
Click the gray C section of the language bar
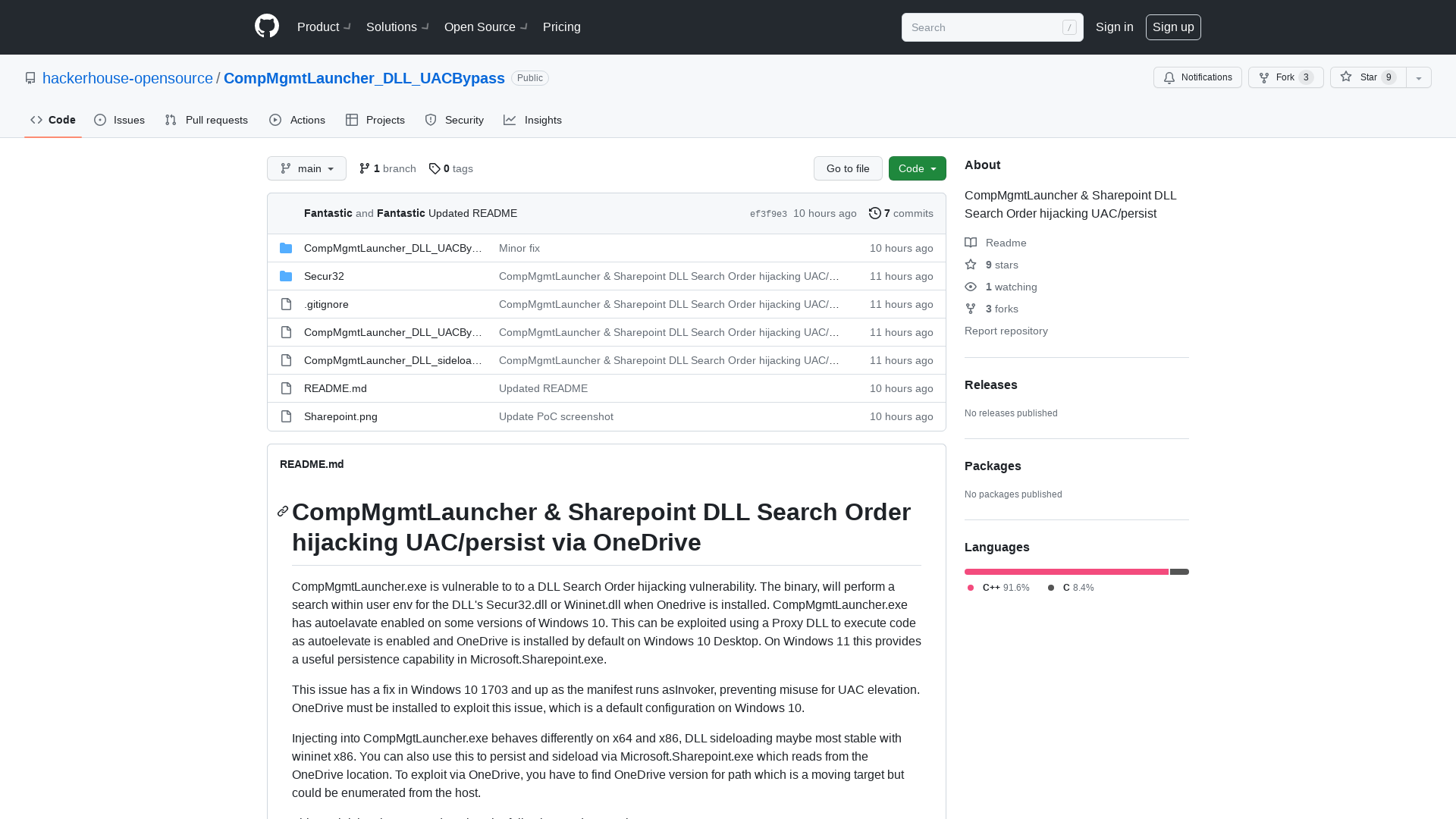coord(1179,572)
